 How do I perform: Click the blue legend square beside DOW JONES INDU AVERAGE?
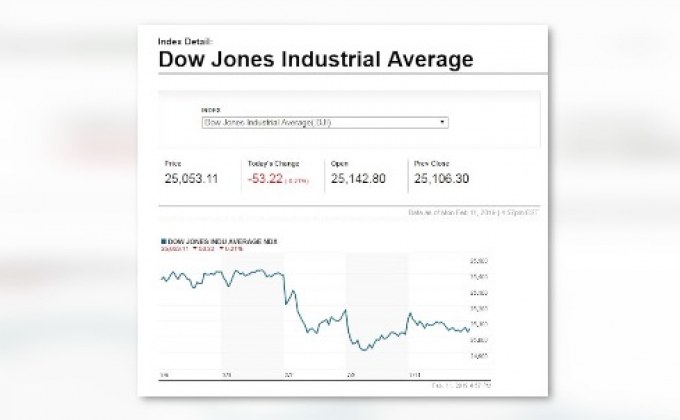coord(163,241)
